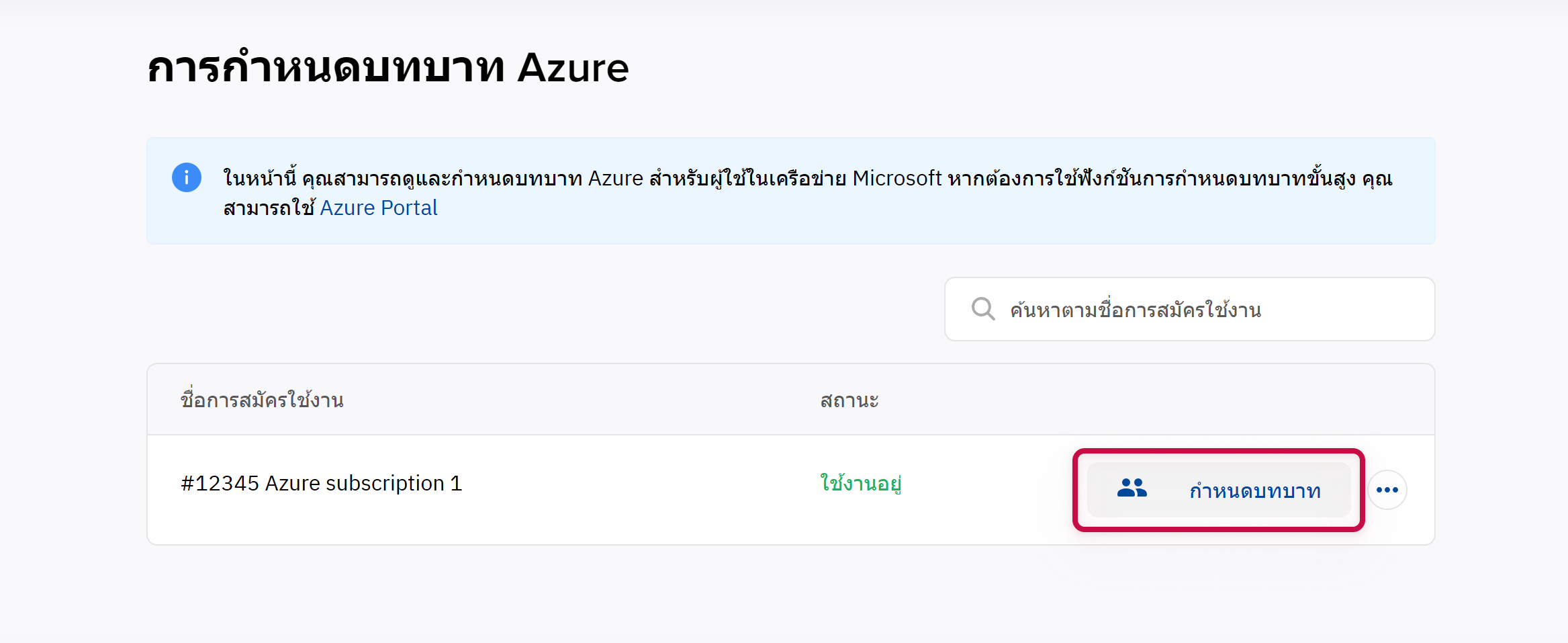Click the word Microsoft in the banner

897,179
